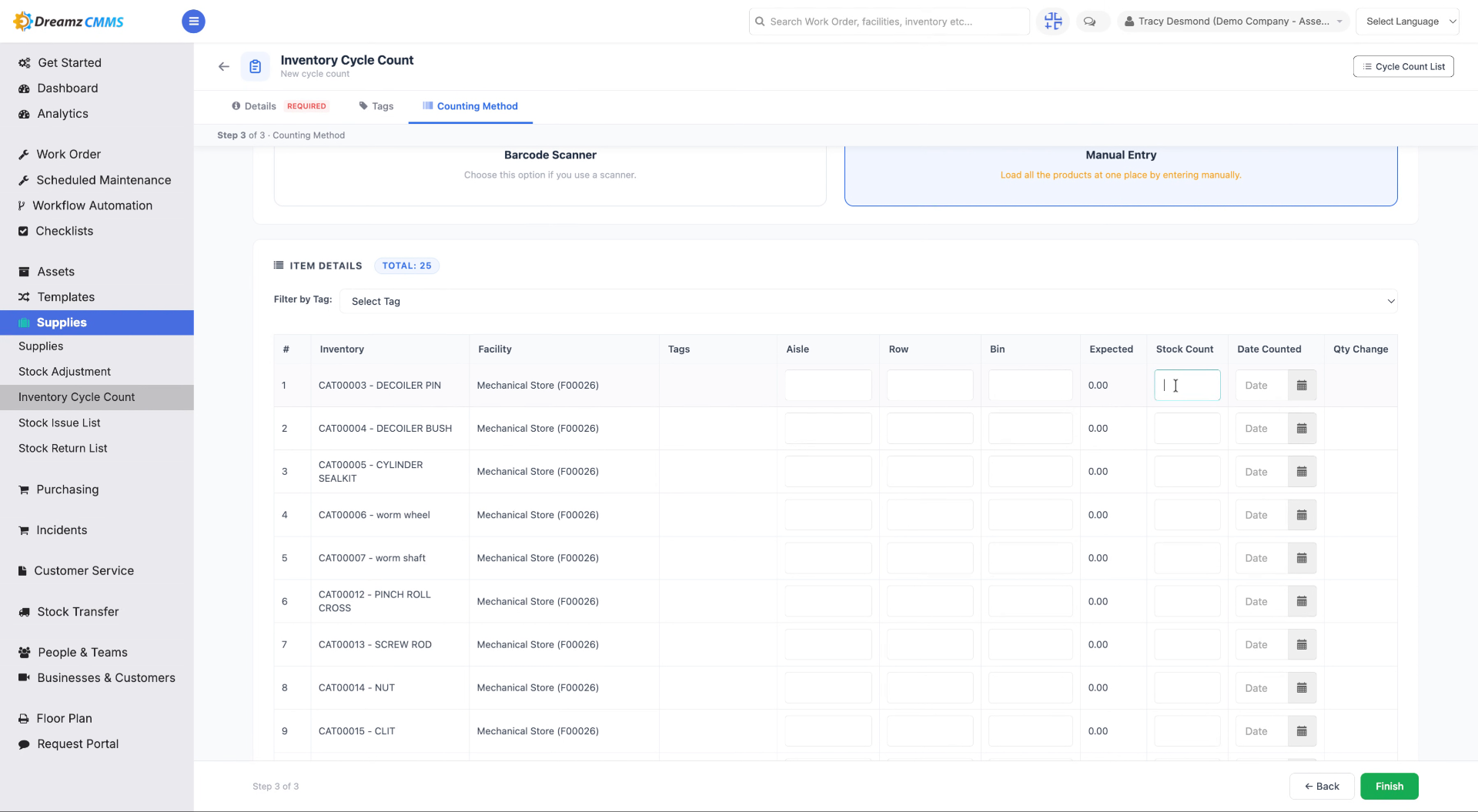Open the chat messages icon in header
The height and width of the screenshot is (812, 1478).
(1089, 22)
